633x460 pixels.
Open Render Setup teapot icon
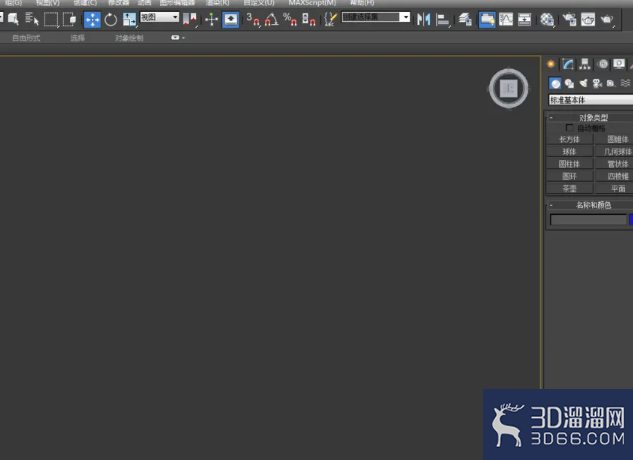point(569,19)
